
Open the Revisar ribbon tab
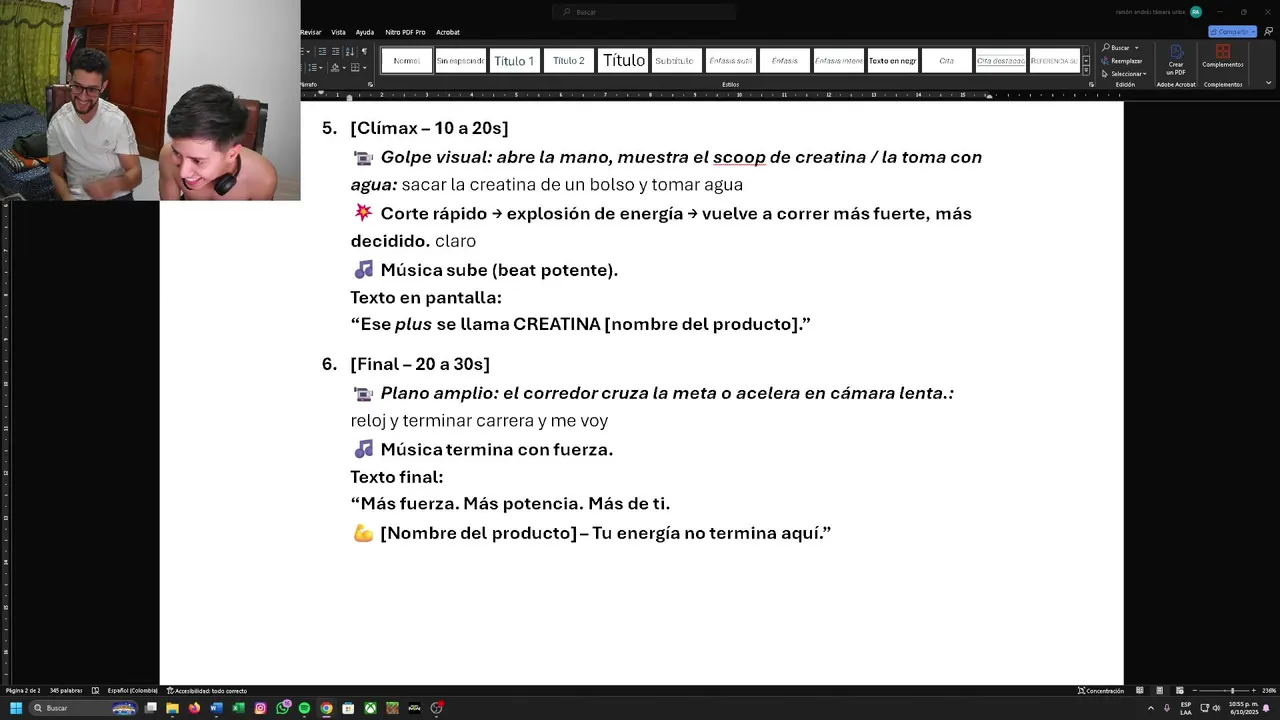click(x=311, y=32)
